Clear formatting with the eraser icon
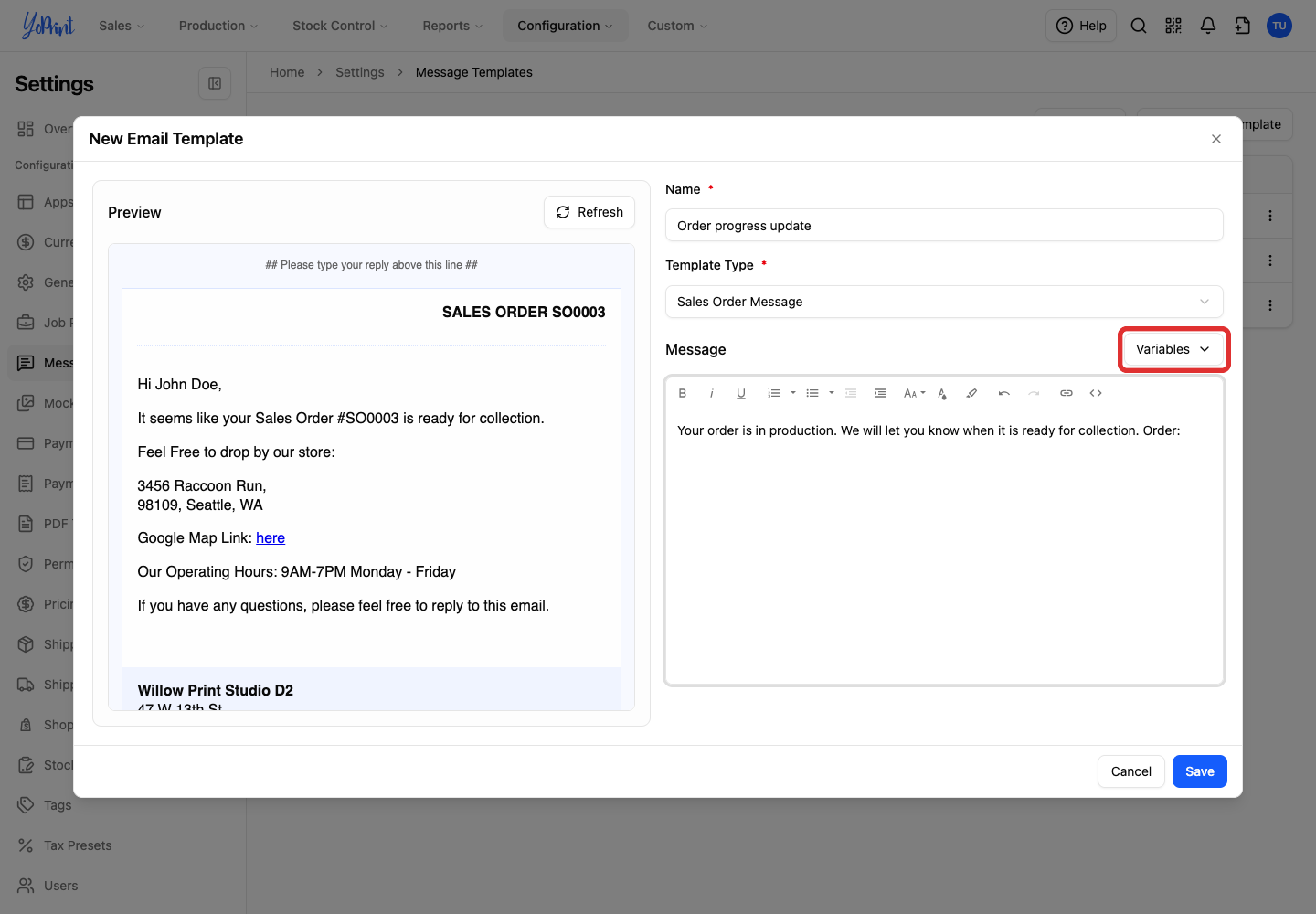Screen dimensions: 1316x914 tap(971, 393)
